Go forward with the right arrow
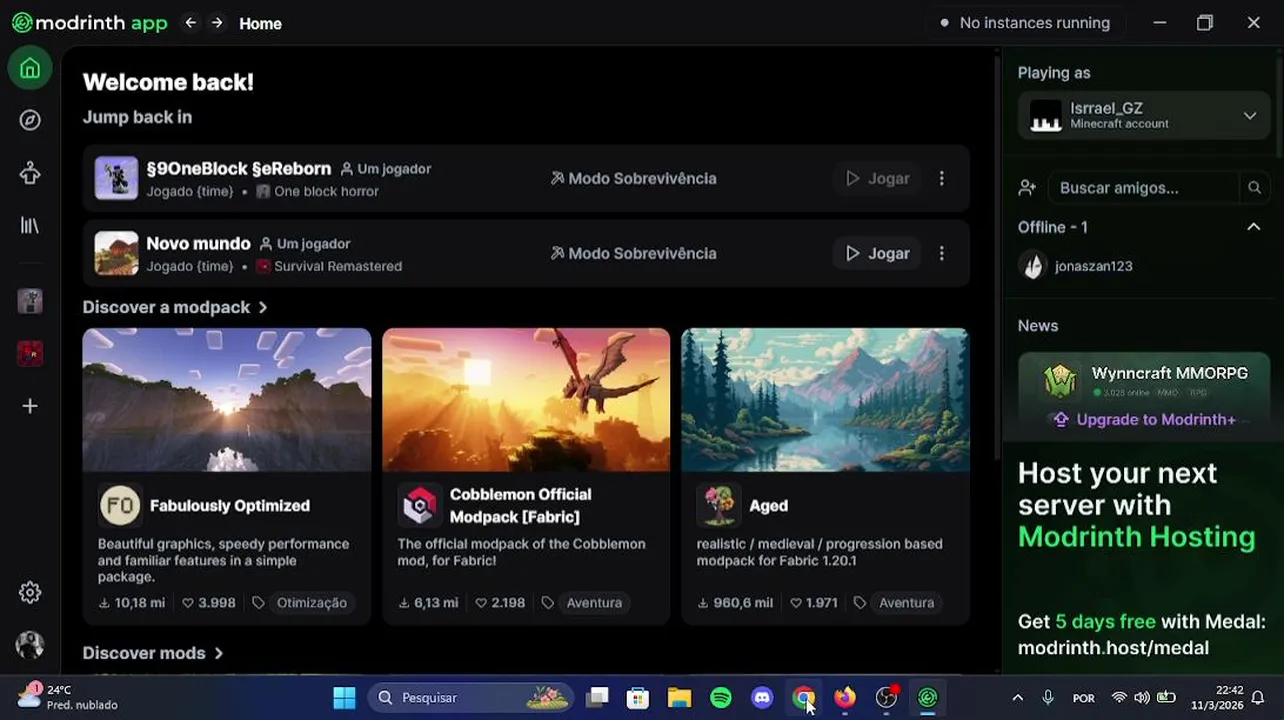 [216, 23]
